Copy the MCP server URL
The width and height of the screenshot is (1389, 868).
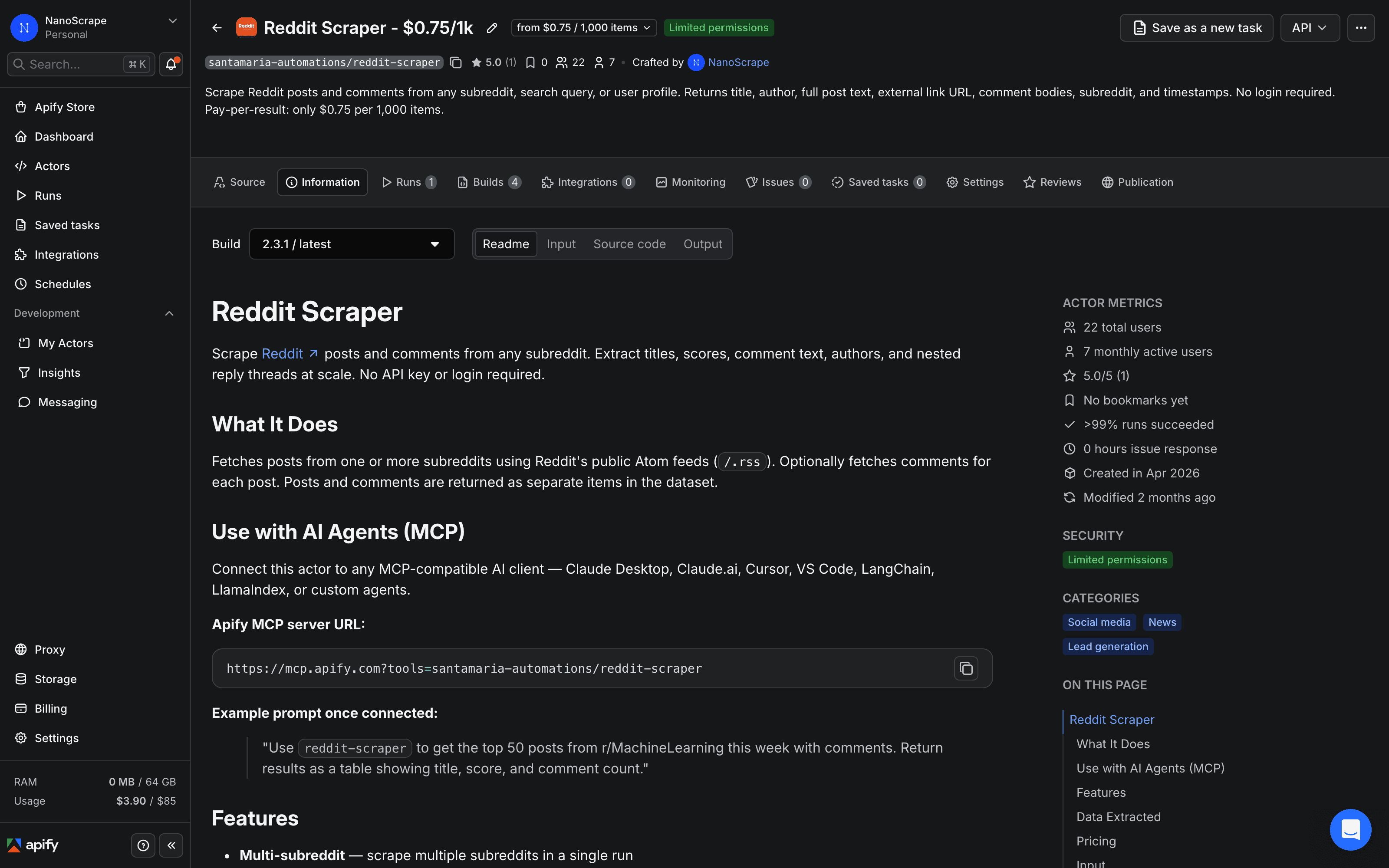(966, 668)
